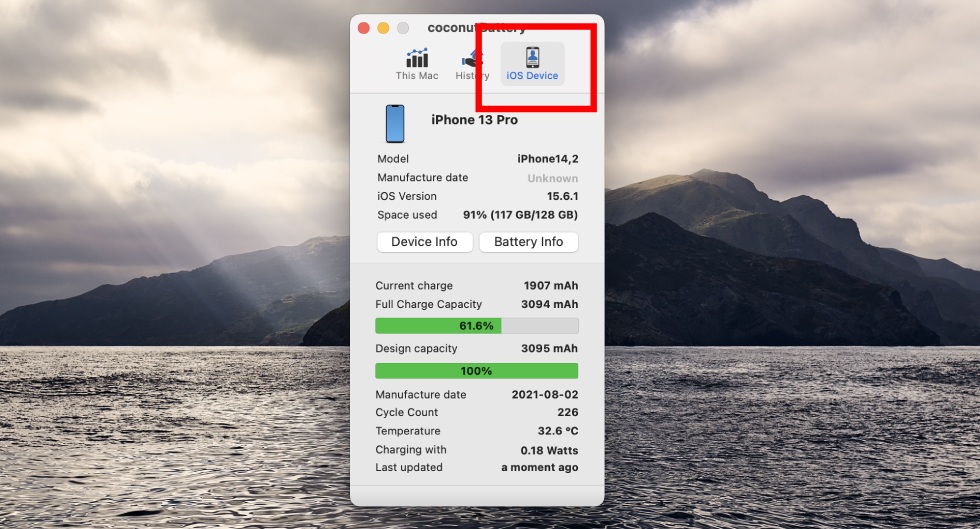The width and height of the screenshot is (980, 529).
Task: Click the gray zoom window button
Action: coord(403,28)
